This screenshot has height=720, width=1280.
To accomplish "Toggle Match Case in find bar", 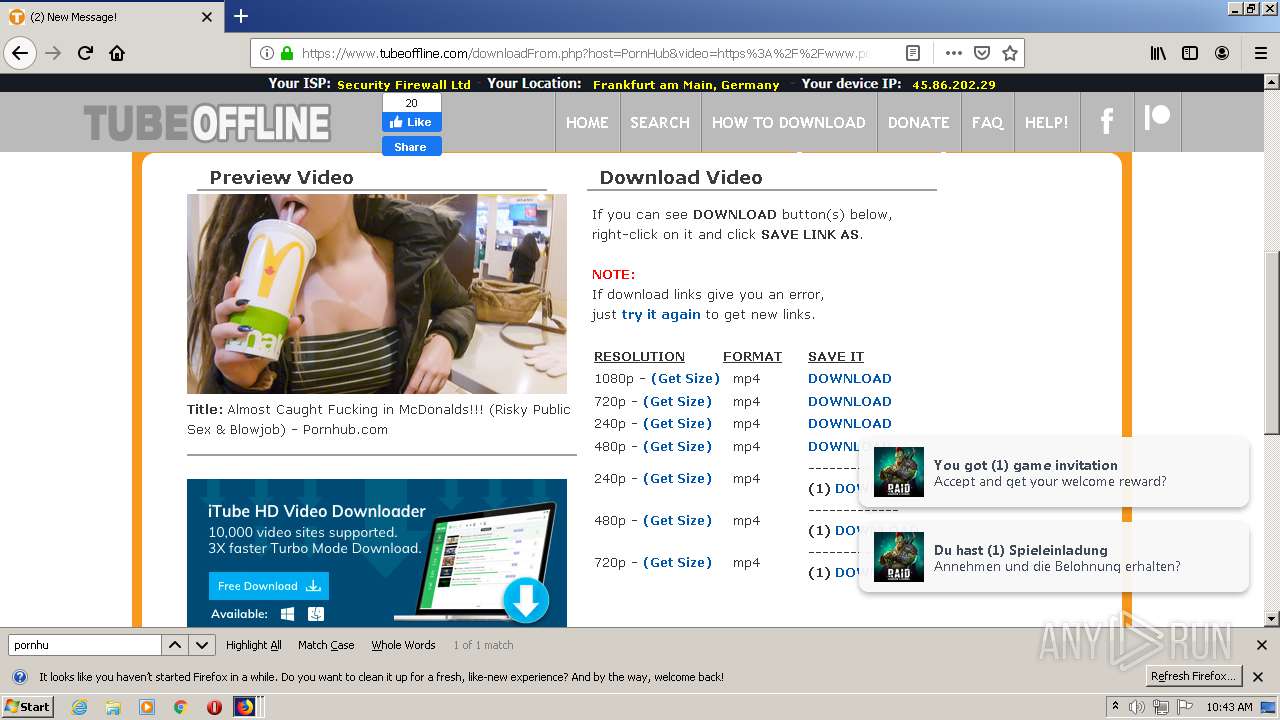I will pyautogui.click(x=326, y=645).
